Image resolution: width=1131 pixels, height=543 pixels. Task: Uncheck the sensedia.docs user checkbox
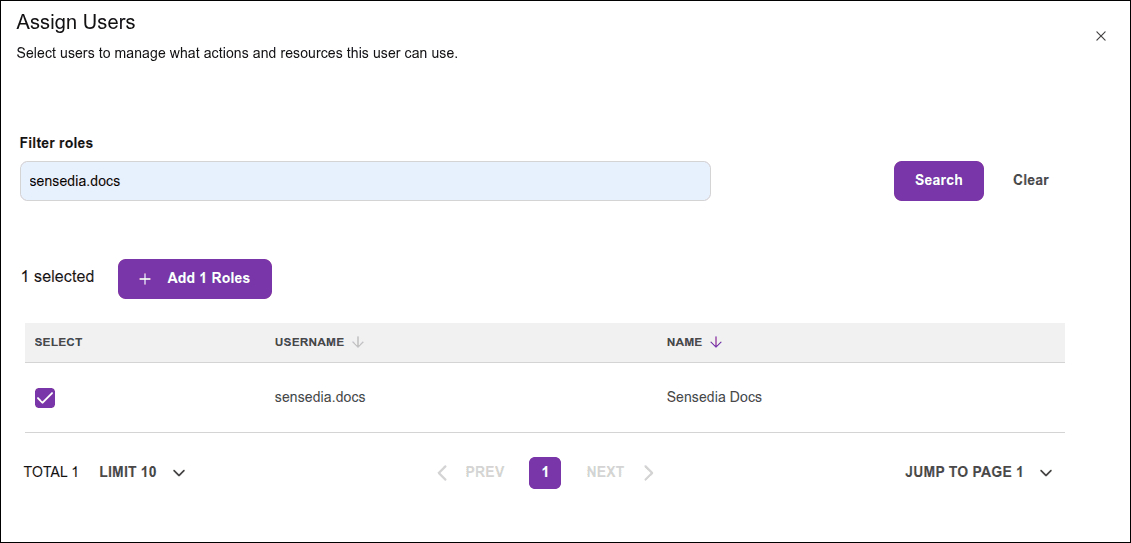tap(45, 398)
